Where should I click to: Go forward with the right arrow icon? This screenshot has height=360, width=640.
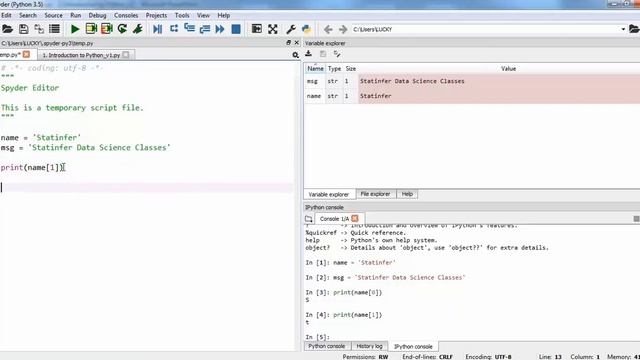[x=343, y=29]
